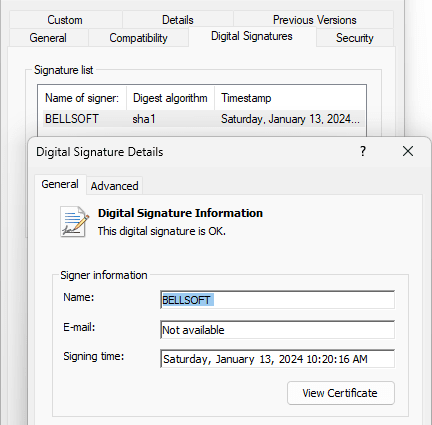Select BELLSOFT row in signature list
Screen dimensions: 432x425
tap(203, 119)
